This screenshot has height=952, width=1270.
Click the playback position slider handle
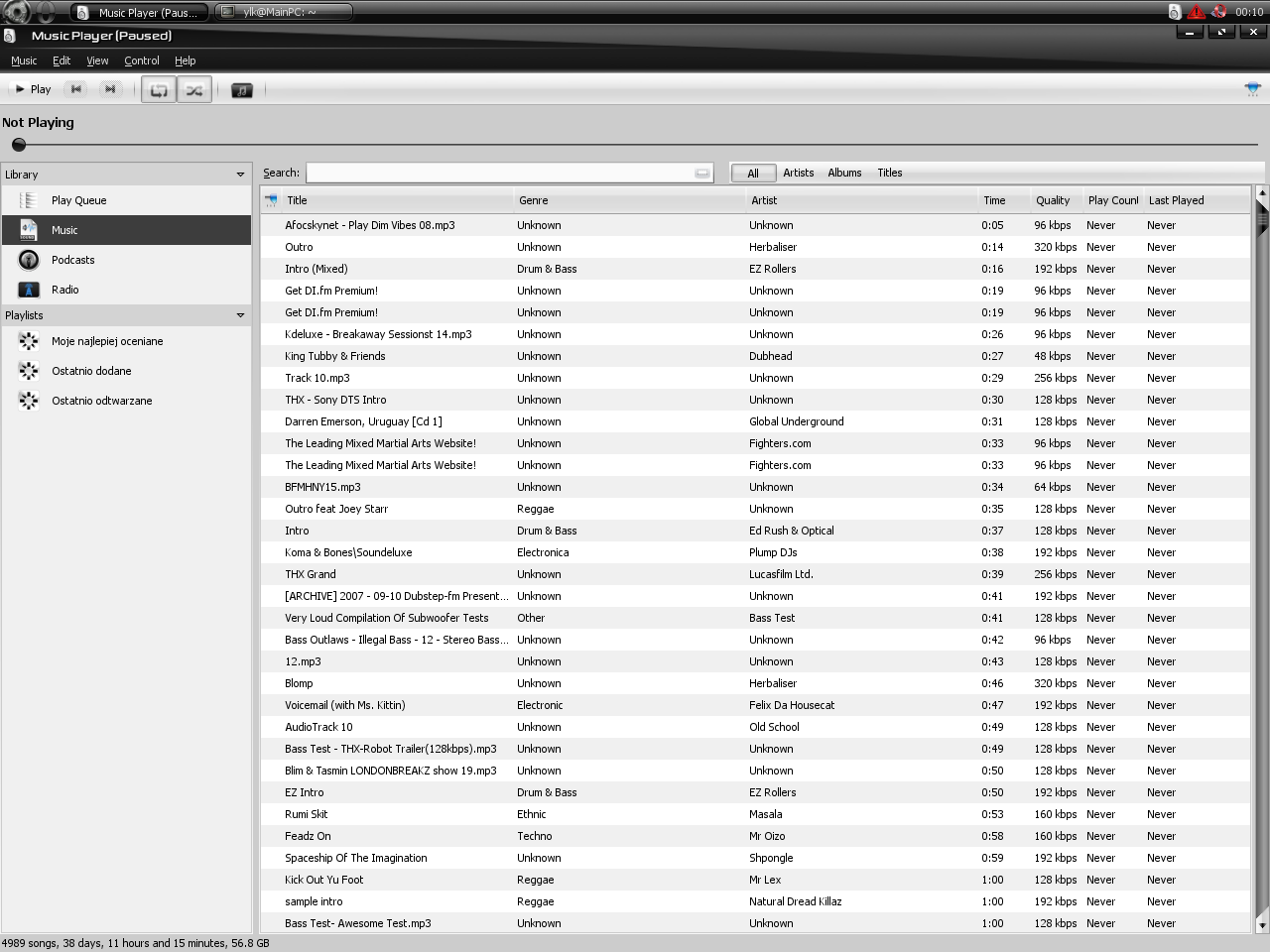tap(19, 145)
